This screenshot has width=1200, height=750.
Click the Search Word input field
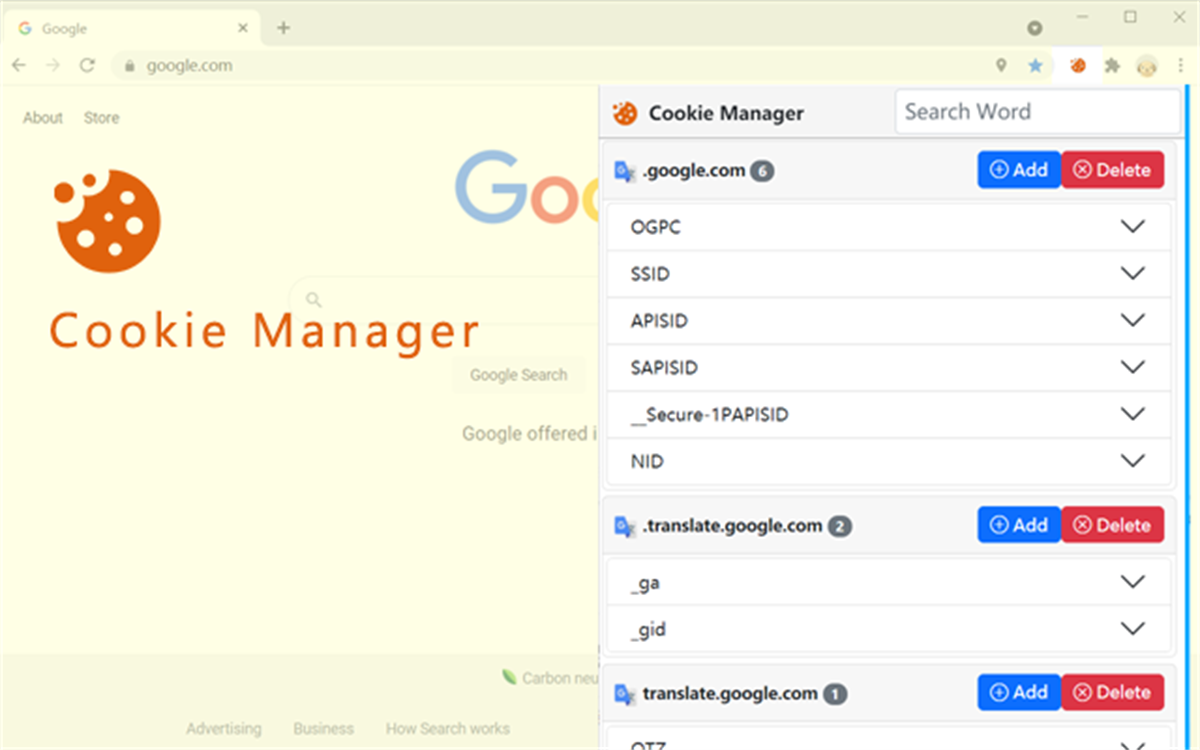1038,112
